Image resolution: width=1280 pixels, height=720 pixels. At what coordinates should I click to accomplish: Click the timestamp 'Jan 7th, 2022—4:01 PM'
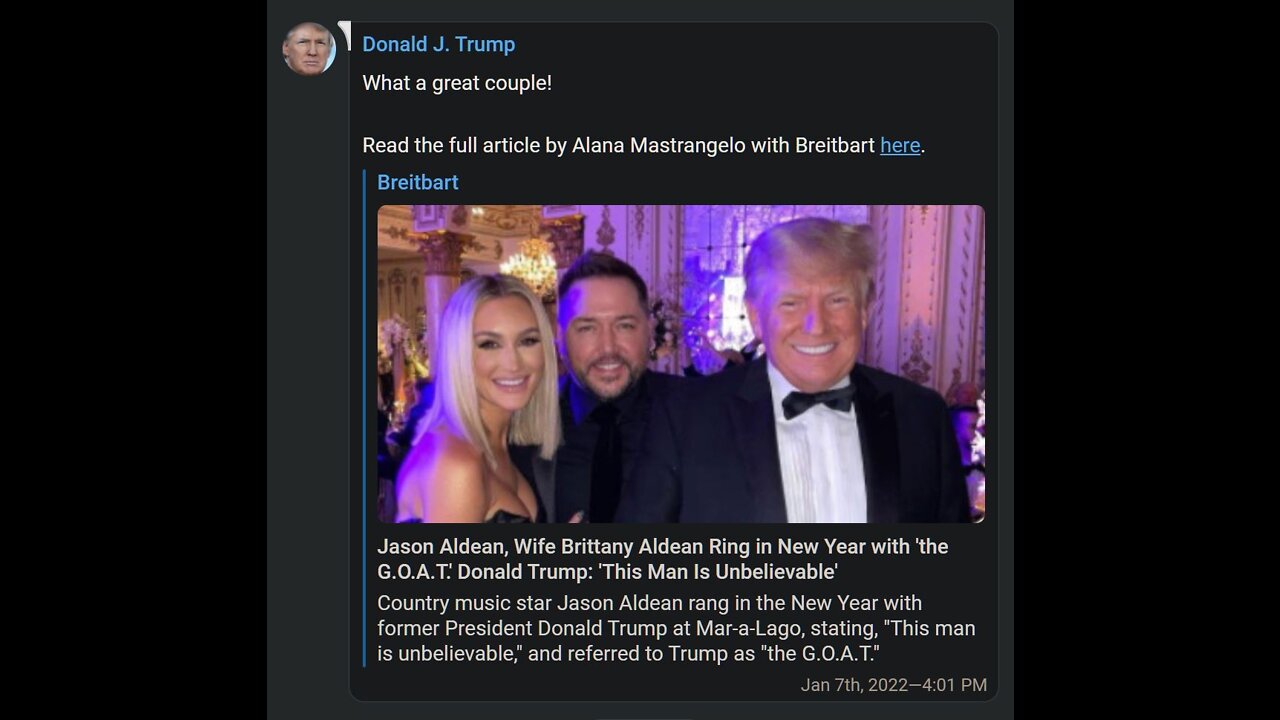[x=893, y=685]
